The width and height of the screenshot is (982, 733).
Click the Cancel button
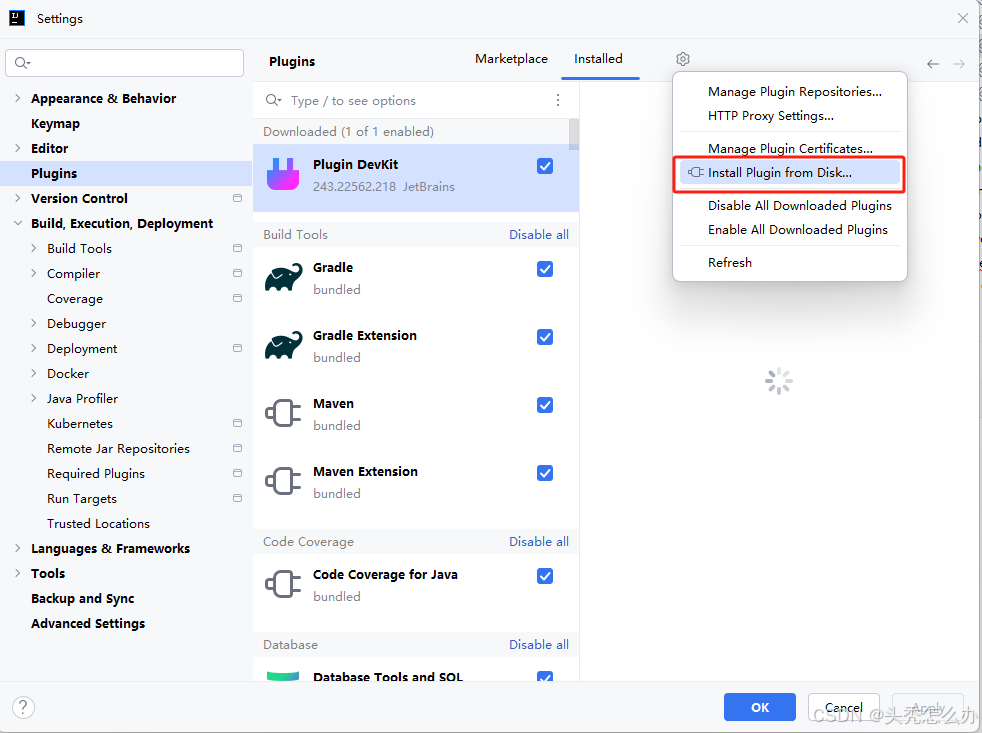click(844, 707)
